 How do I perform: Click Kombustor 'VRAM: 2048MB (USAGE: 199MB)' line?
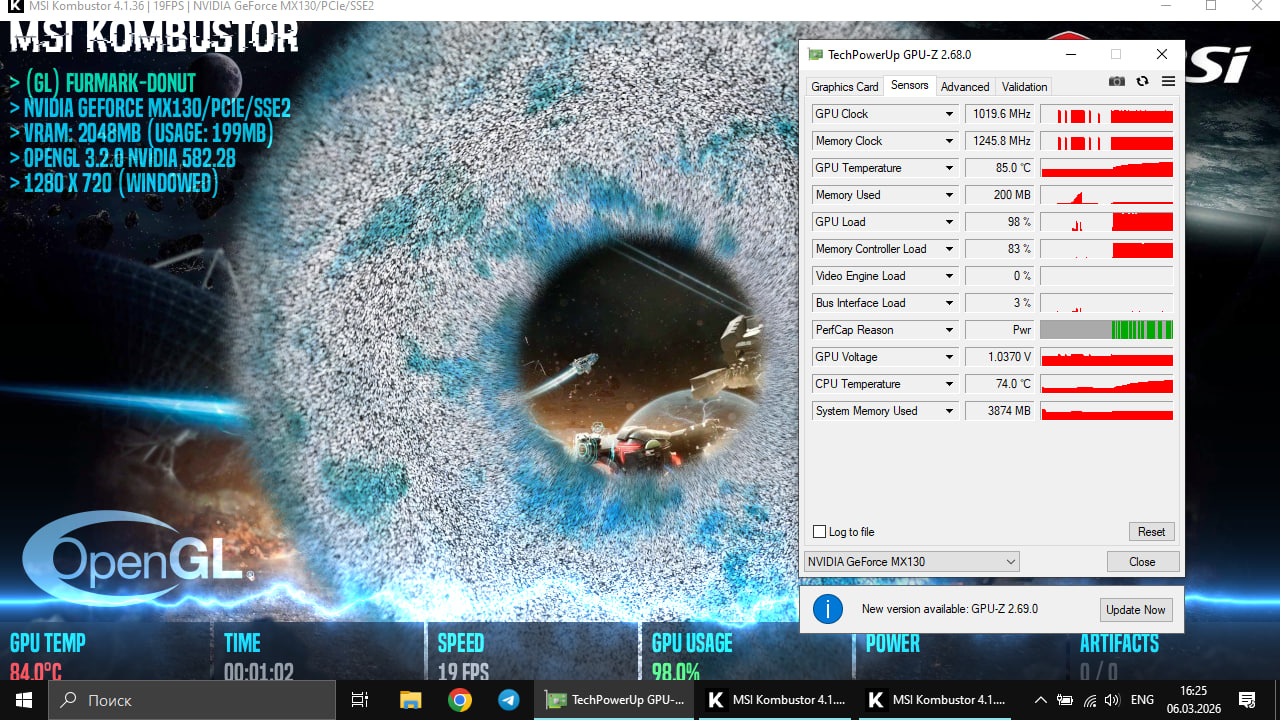coord(142,133)
